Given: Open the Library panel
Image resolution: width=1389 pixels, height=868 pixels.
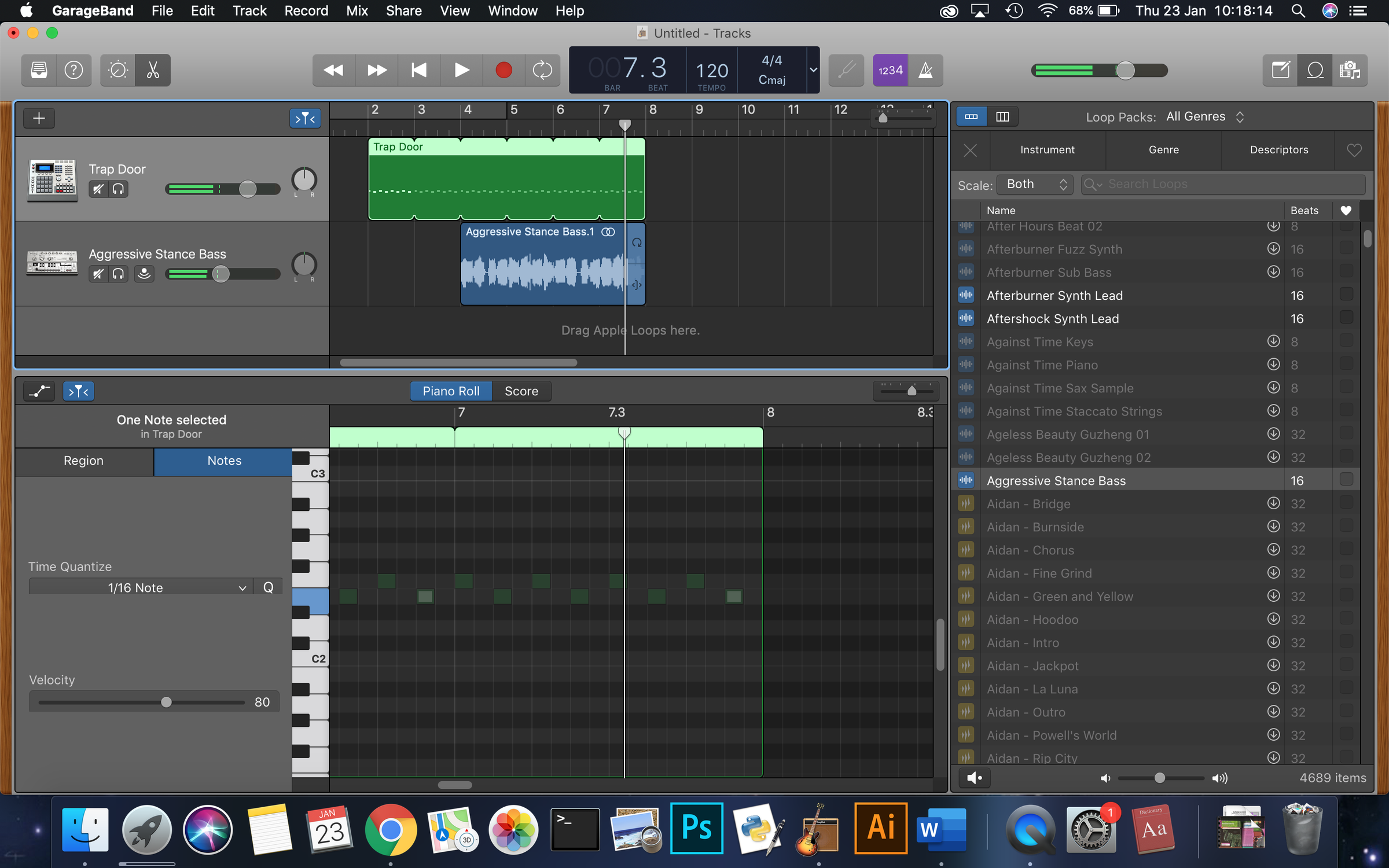Looking at the screenshot, I should pyautogui.click(x=38, y=70).
